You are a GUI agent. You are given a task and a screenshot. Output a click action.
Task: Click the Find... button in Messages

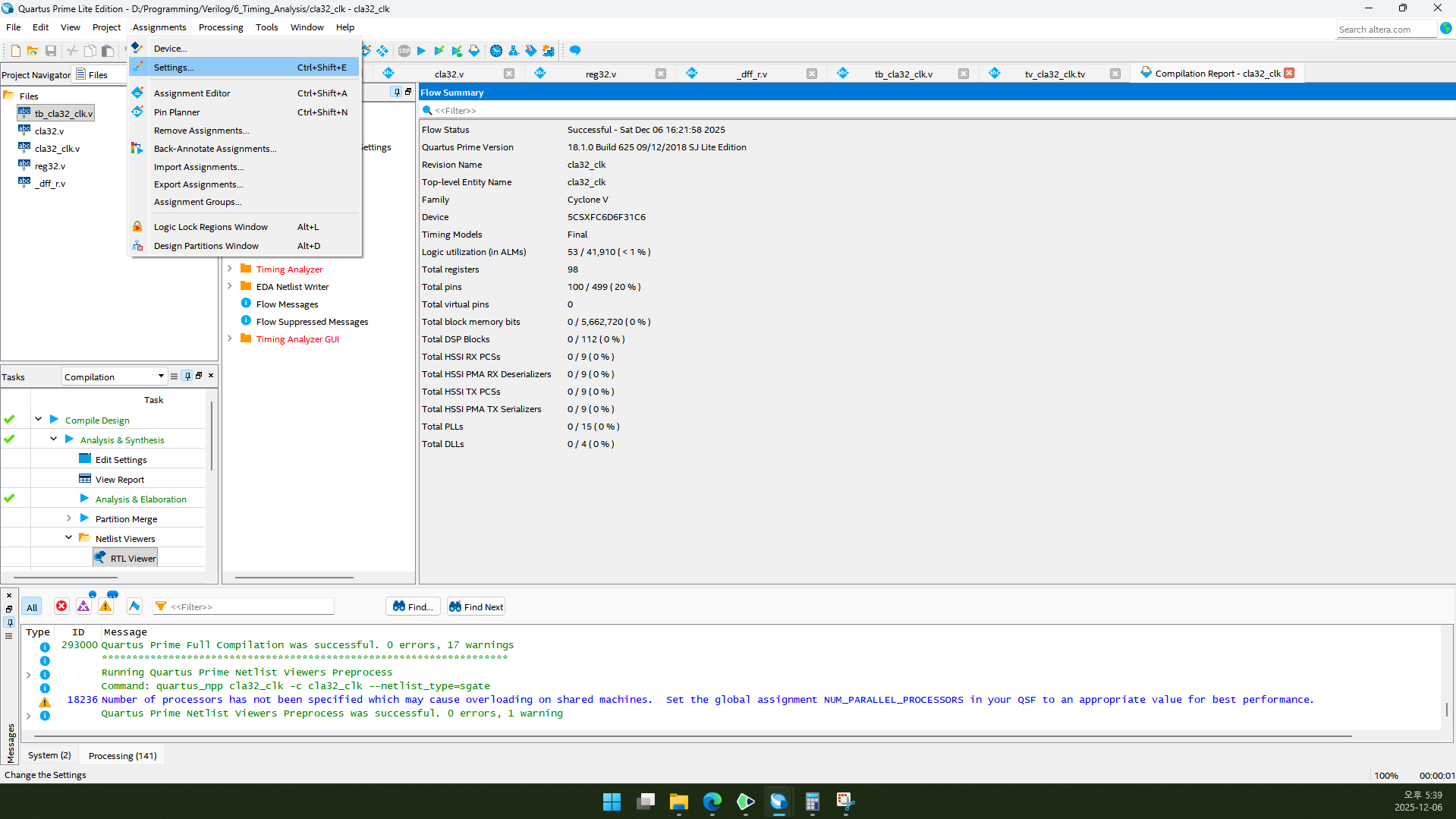[x=414, y=607]
